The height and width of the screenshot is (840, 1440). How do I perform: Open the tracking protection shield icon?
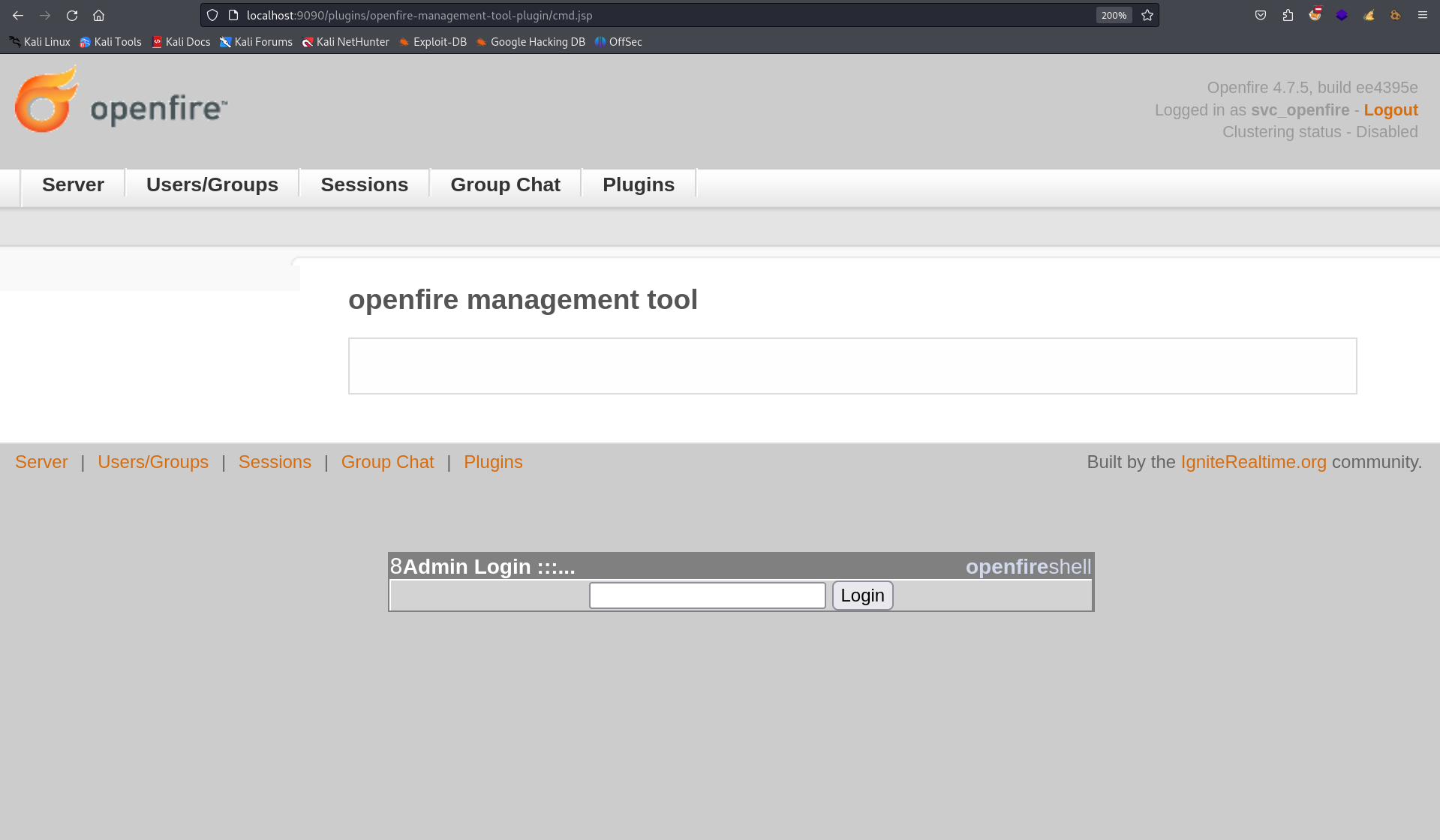pos(212,15)
